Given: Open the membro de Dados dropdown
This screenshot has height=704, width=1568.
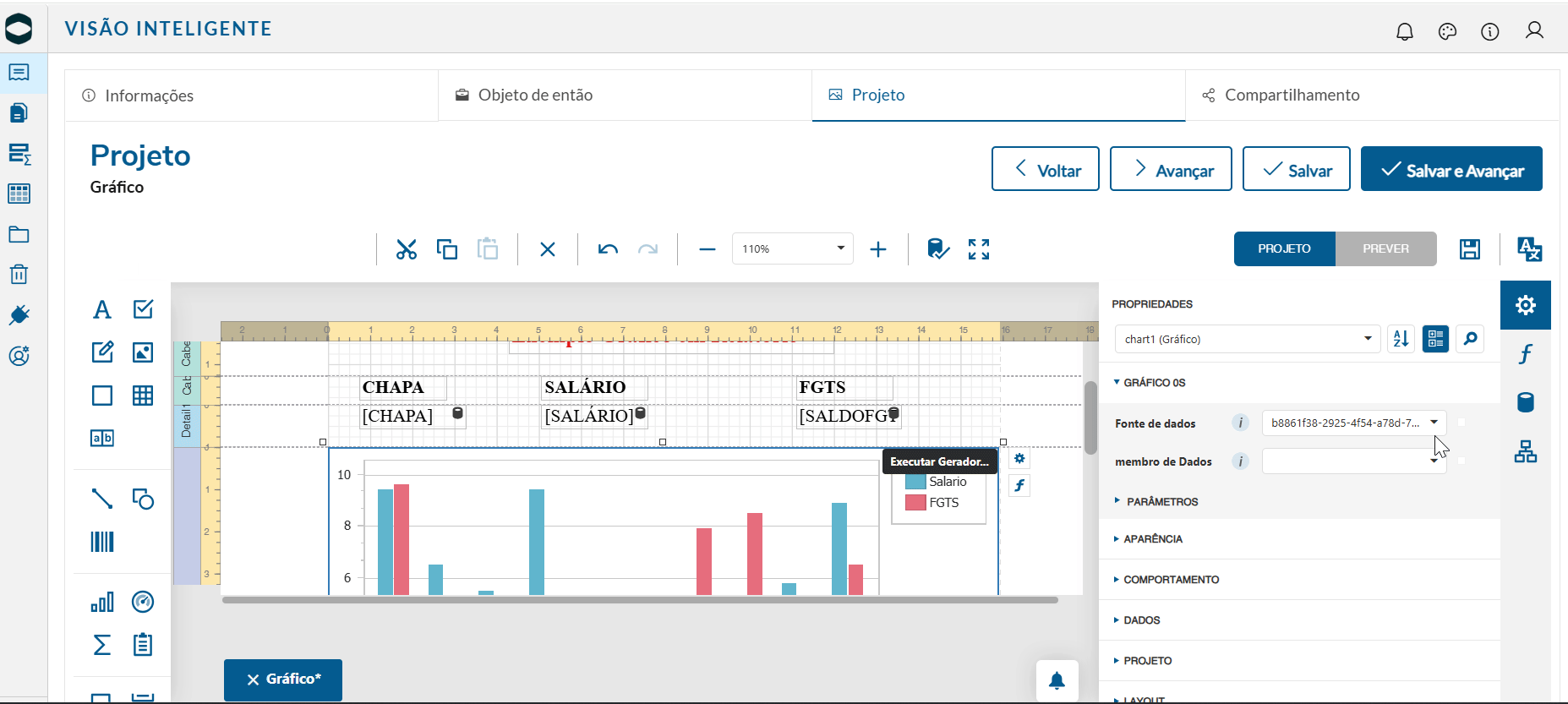Looking at the screenshot, I should 1354,461.
